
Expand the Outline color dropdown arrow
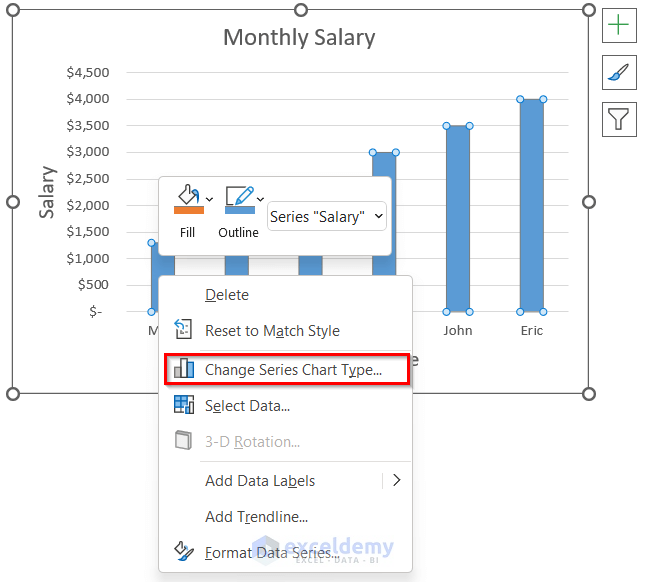click(x=260, y=200)
